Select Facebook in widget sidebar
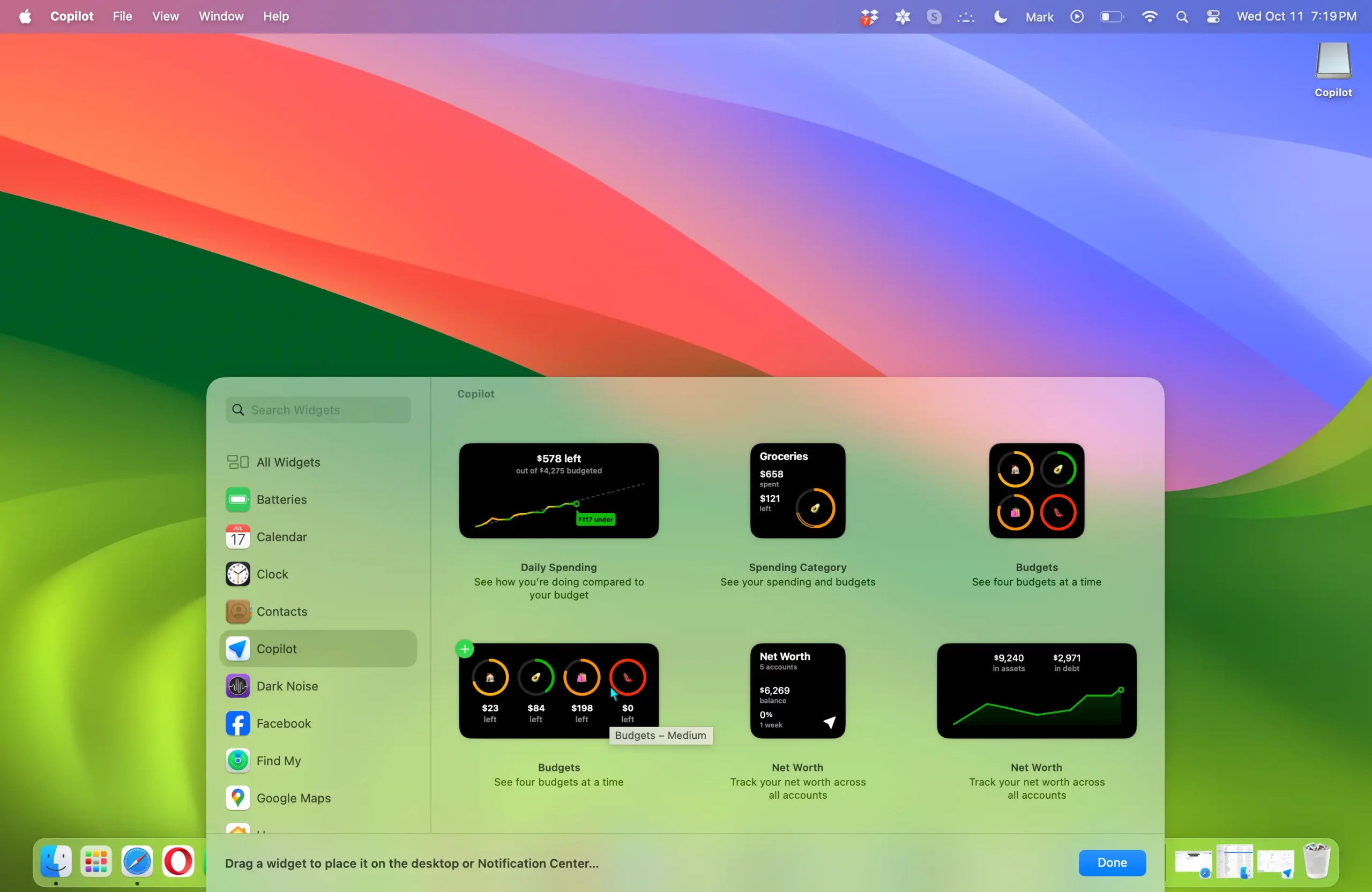 coord(318,724)
